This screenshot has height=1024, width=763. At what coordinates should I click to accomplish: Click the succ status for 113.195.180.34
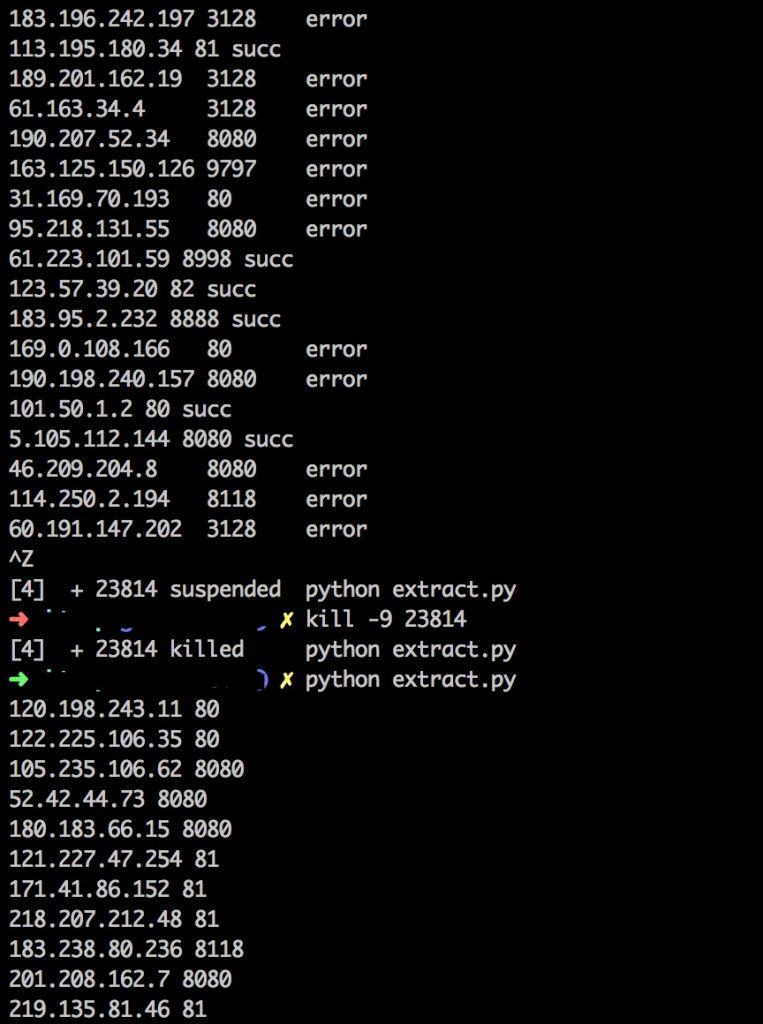click(256, 49)
